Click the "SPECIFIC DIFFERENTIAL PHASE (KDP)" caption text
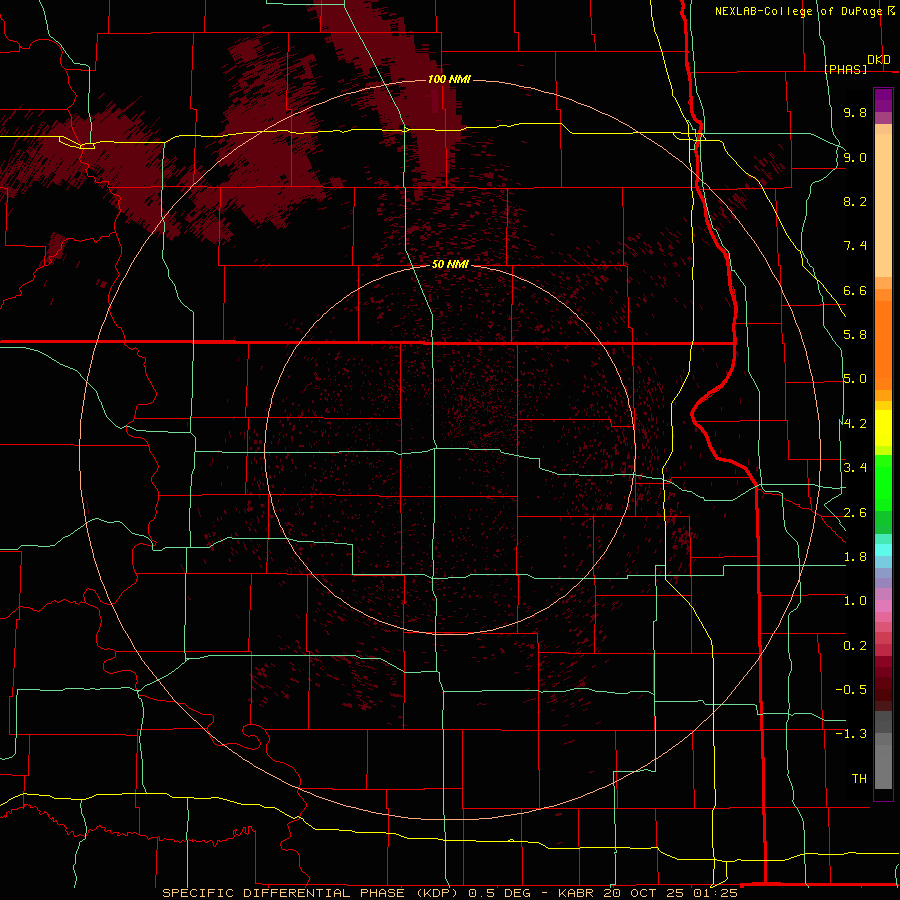Screen dimensions: 900x900 point(311,893)
